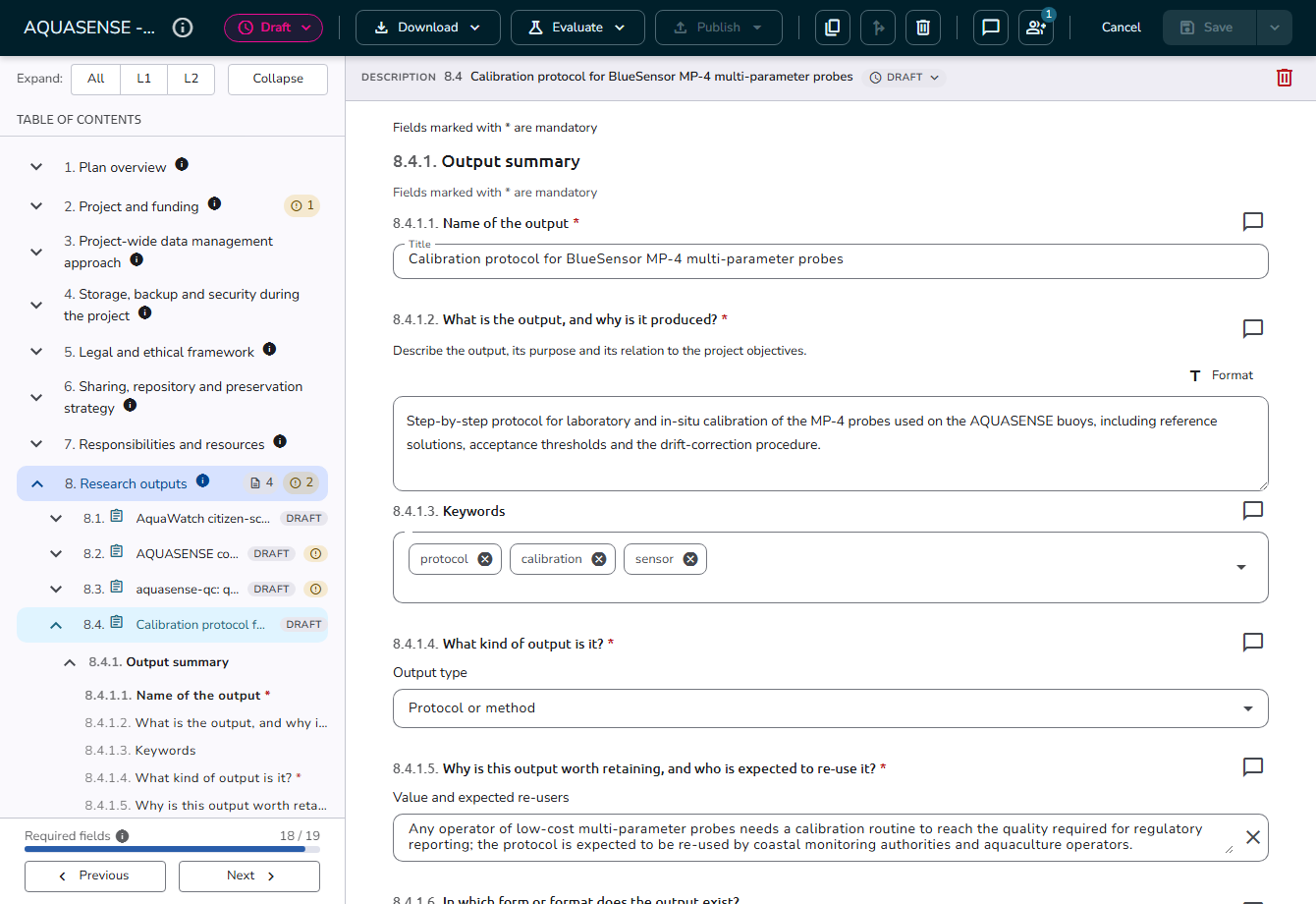Add a comment on 'What kind of output'
1316x904 pixels.
pyautogui.click(x=1253, y=642)
